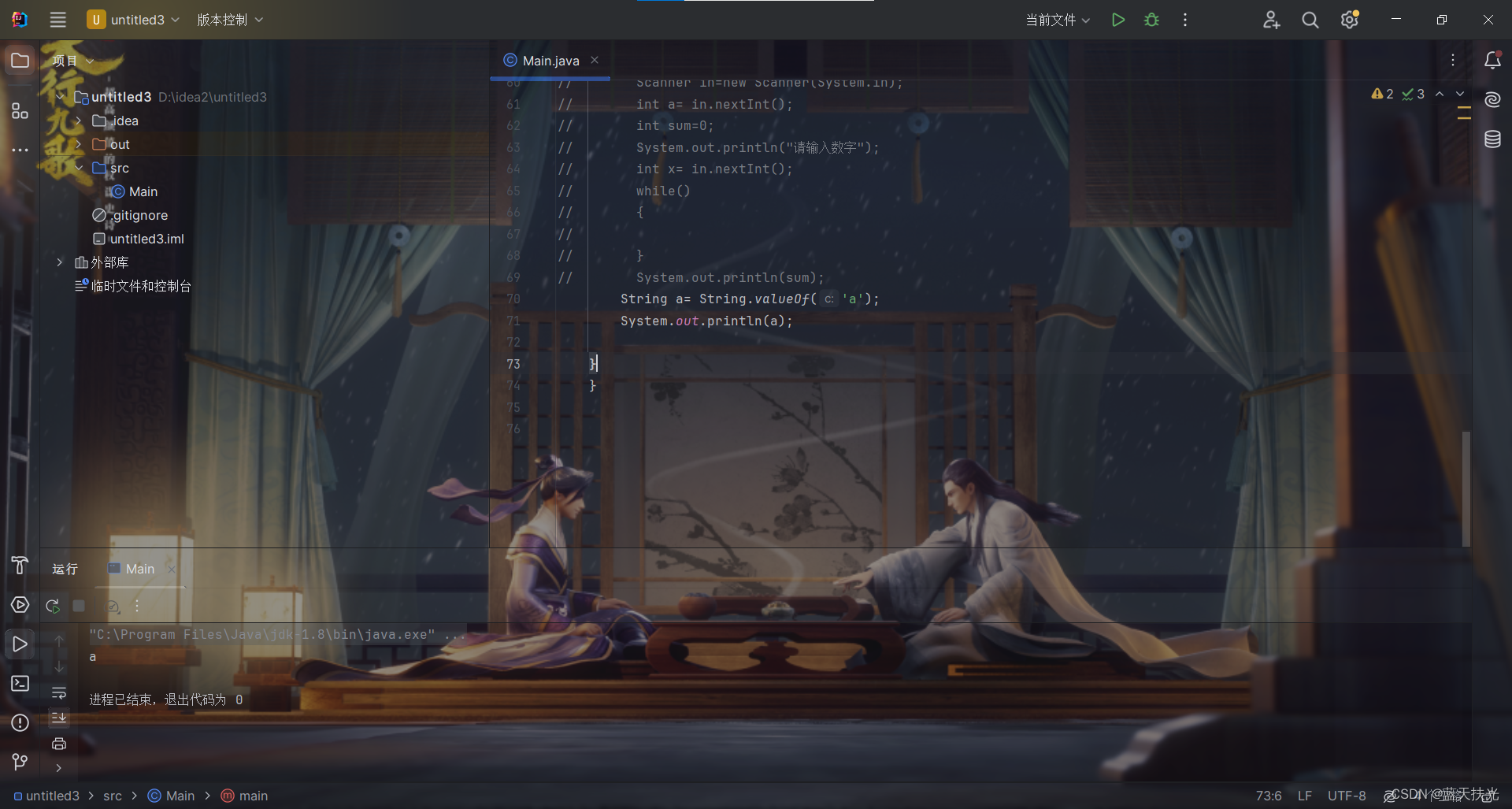1512x809 pixels.
Task: Select the .gitignore file
Action: 130,215
